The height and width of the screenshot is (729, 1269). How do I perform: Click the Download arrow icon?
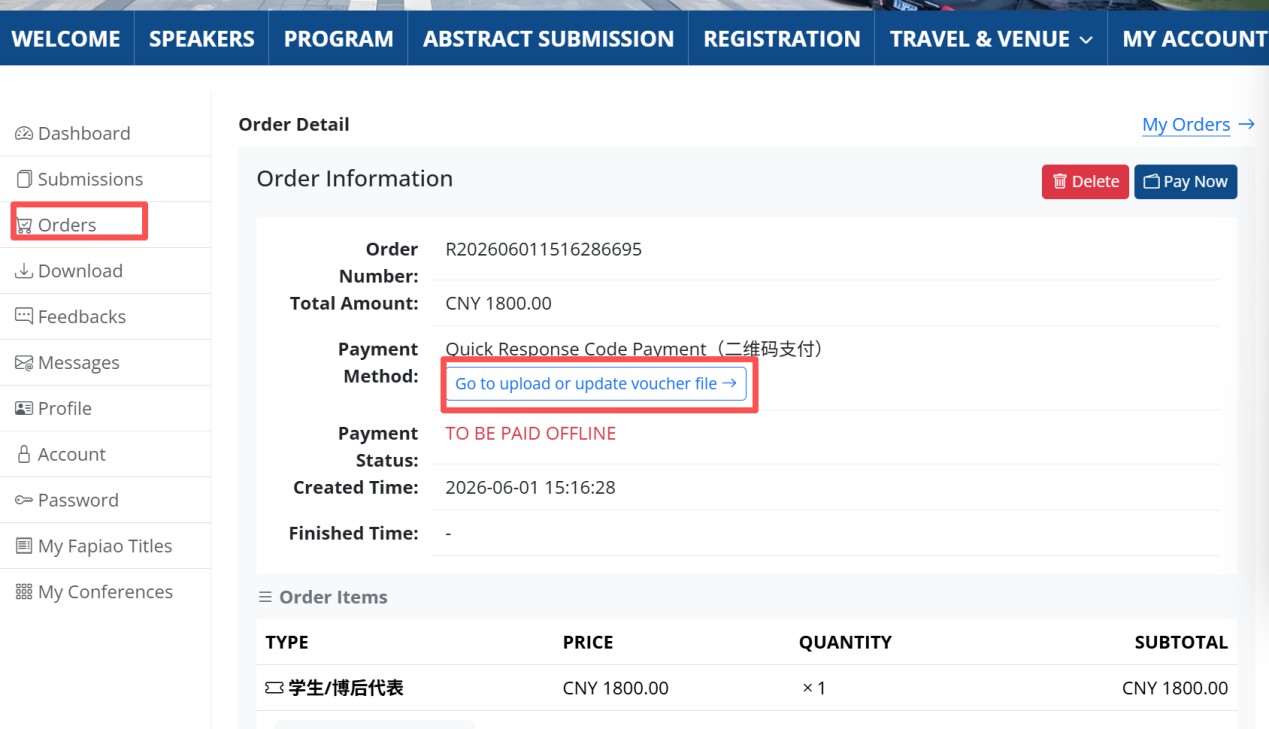click(24, 271)
